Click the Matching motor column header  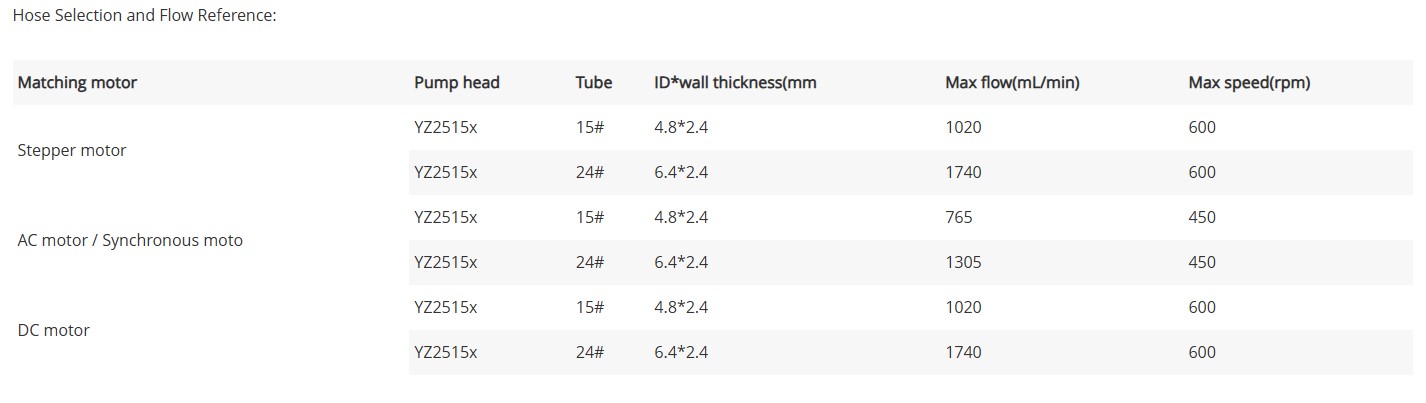click(x=77, y=83)
